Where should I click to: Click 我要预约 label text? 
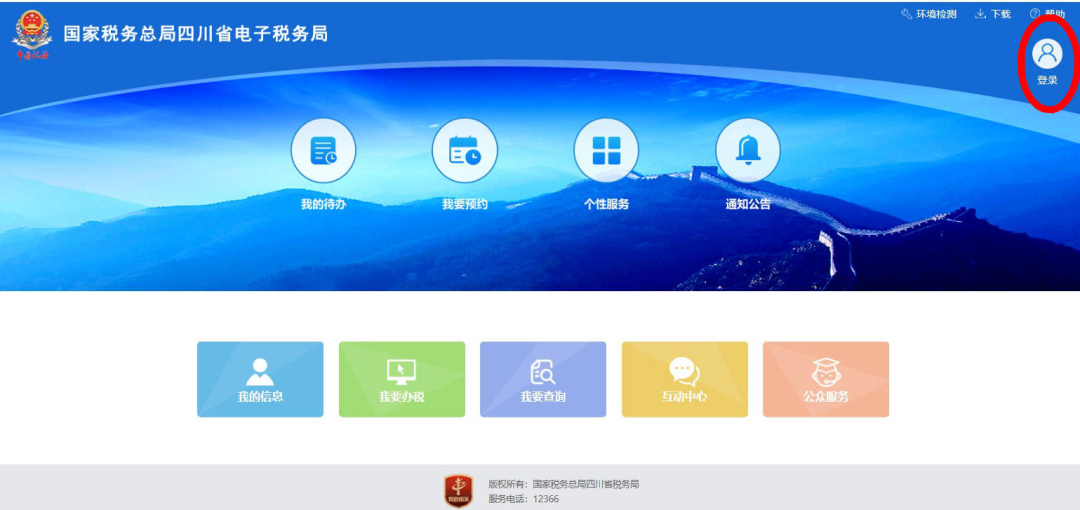[x=465, y=205]
